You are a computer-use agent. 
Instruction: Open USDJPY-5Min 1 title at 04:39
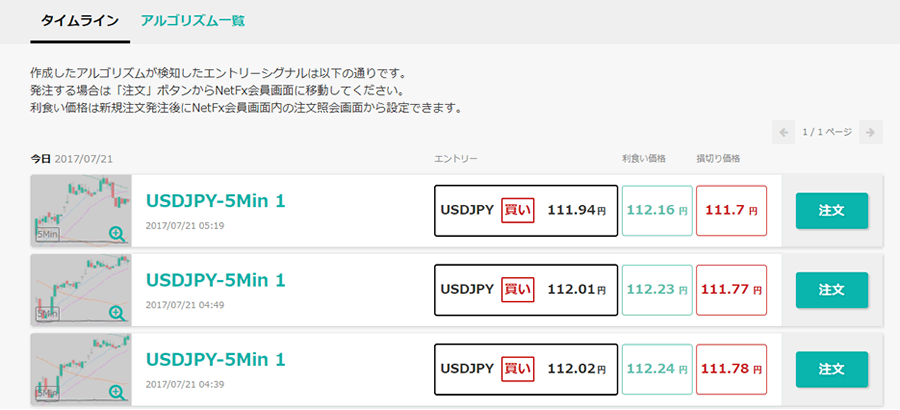(x=216, y=359)
